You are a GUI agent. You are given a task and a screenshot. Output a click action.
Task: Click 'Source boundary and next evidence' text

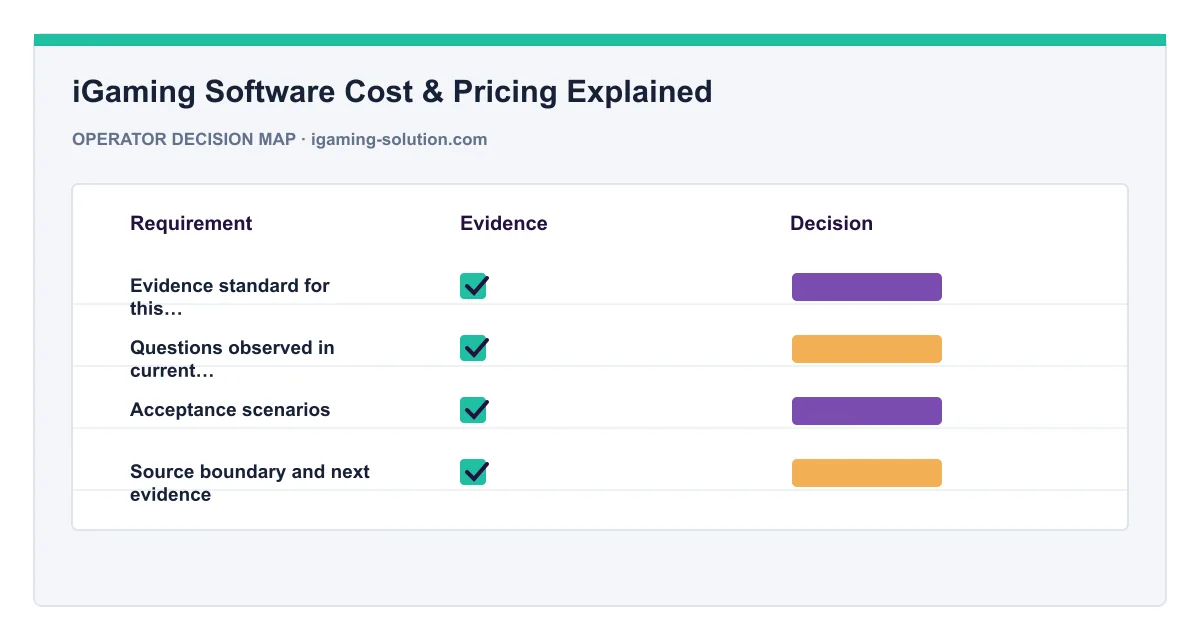250,483
